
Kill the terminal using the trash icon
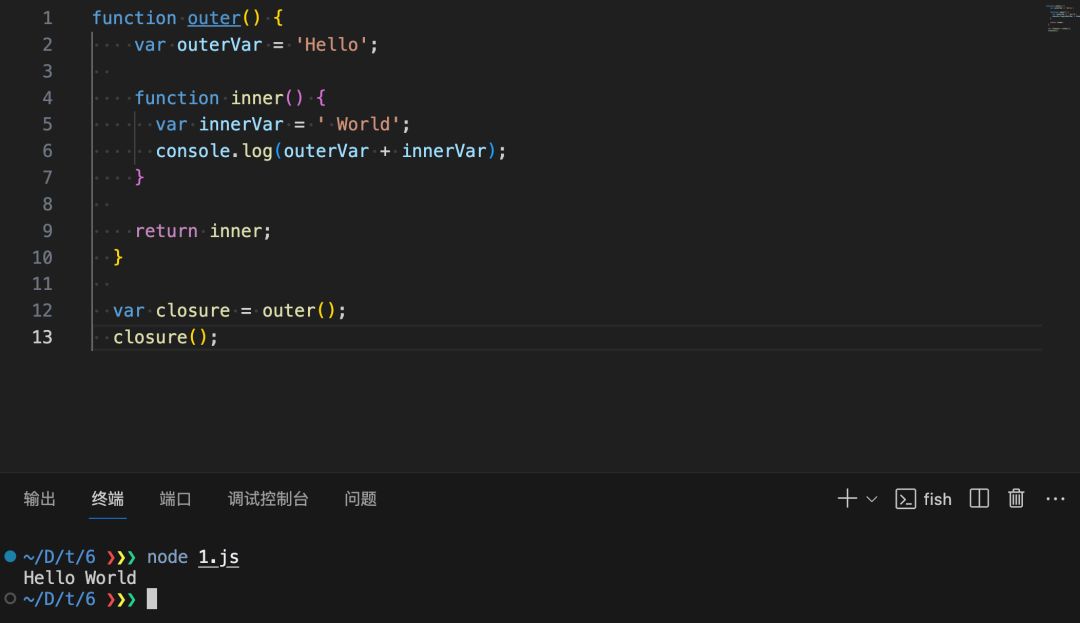click(1016, 499)
